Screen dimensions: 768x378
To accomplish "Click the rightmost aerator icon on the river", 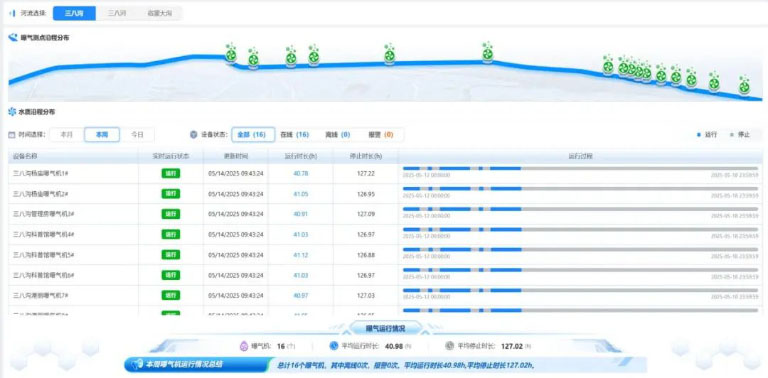I will pyautogui.click(x=744, y=86).
